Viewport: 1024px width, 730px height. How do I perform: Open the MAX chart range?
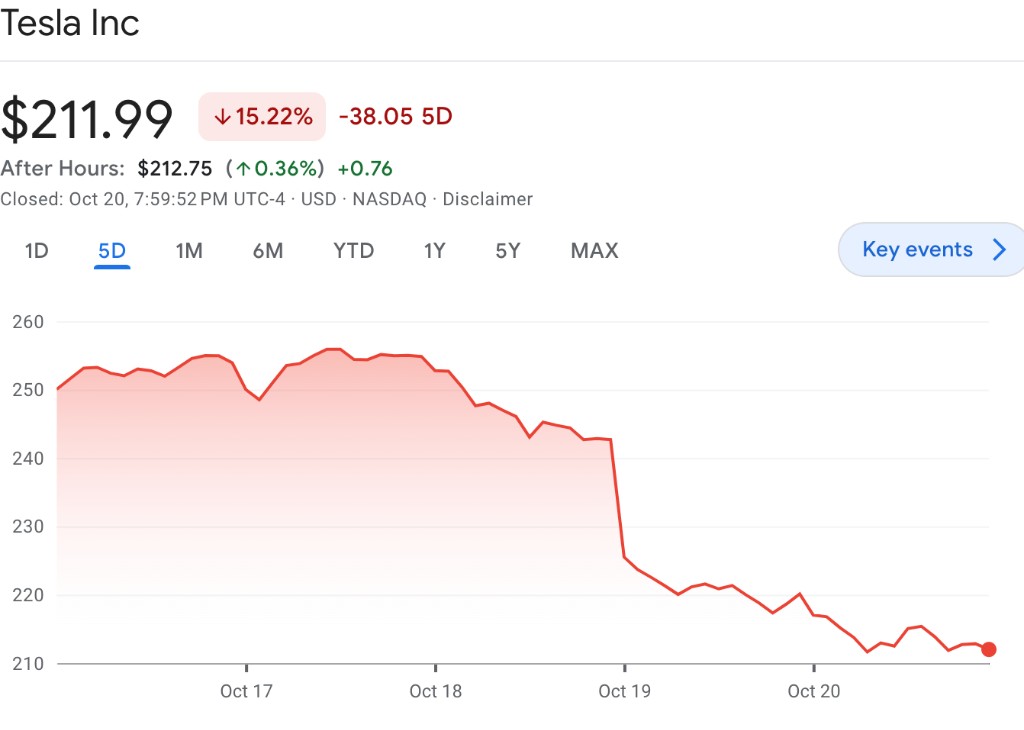pyautogui.click(x=594, y=251)
